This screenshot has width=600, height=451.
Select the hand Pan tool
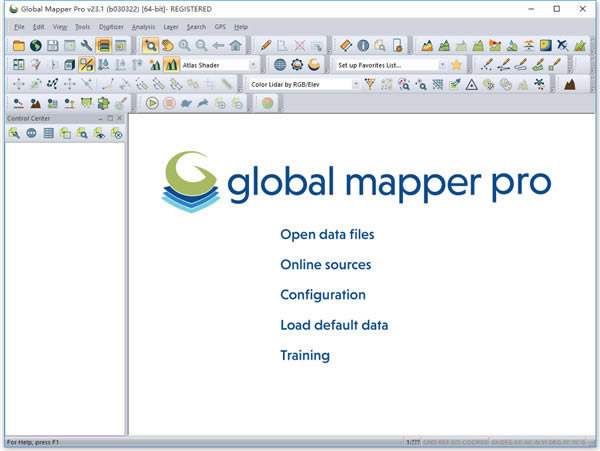[166, 45]
